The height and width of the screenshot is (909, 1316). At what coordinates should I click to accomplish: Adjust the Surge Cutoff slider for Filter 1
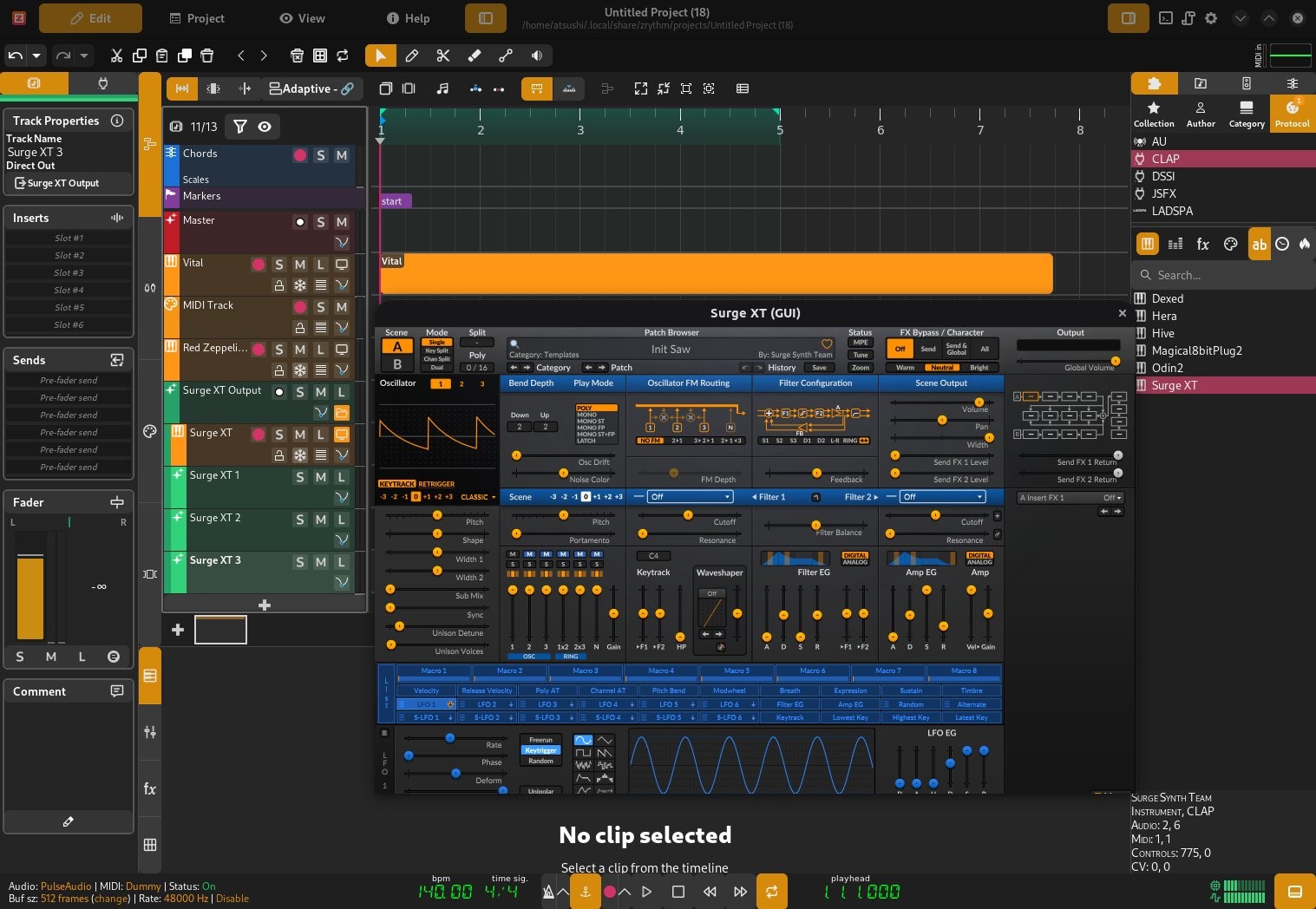click(688, 514)
